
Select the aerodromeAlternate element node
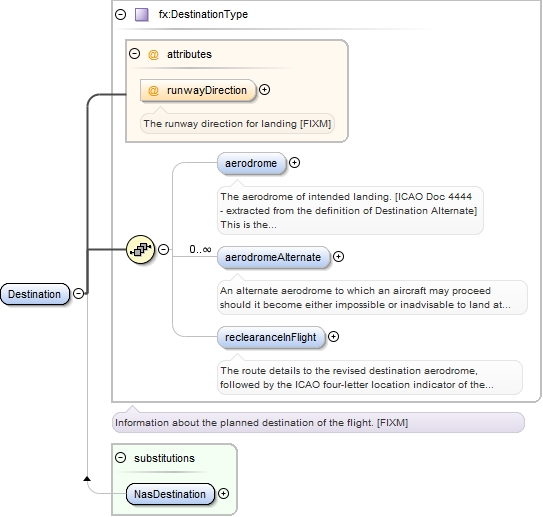click(x=274, y=257)
